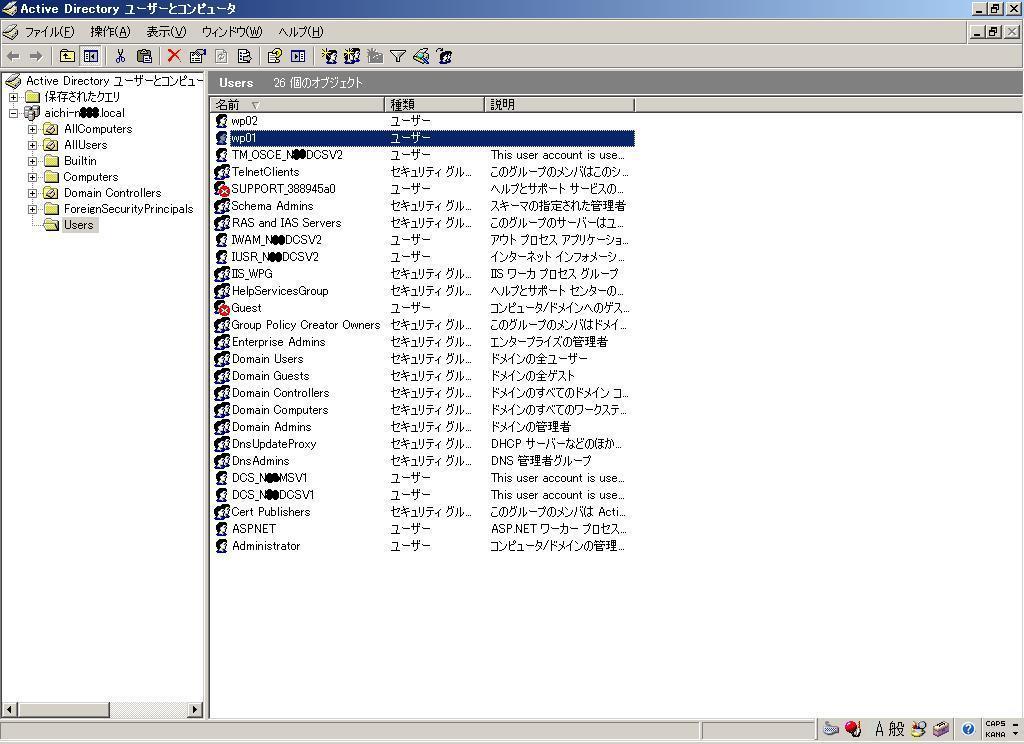Cut the selection with the scissors icon
Image resolution: width=1024 pixels, height=744 pixels.
(x=120, y=57)
